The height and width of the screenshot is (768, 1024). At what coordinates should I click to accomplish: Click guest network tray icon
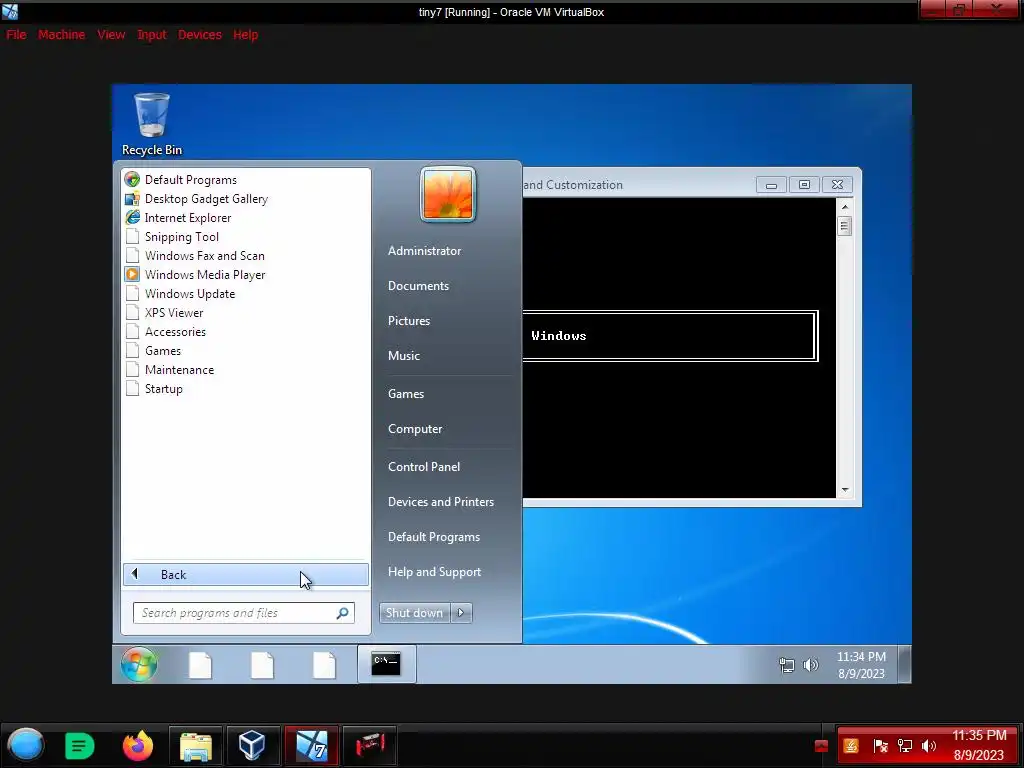[787, 665]
